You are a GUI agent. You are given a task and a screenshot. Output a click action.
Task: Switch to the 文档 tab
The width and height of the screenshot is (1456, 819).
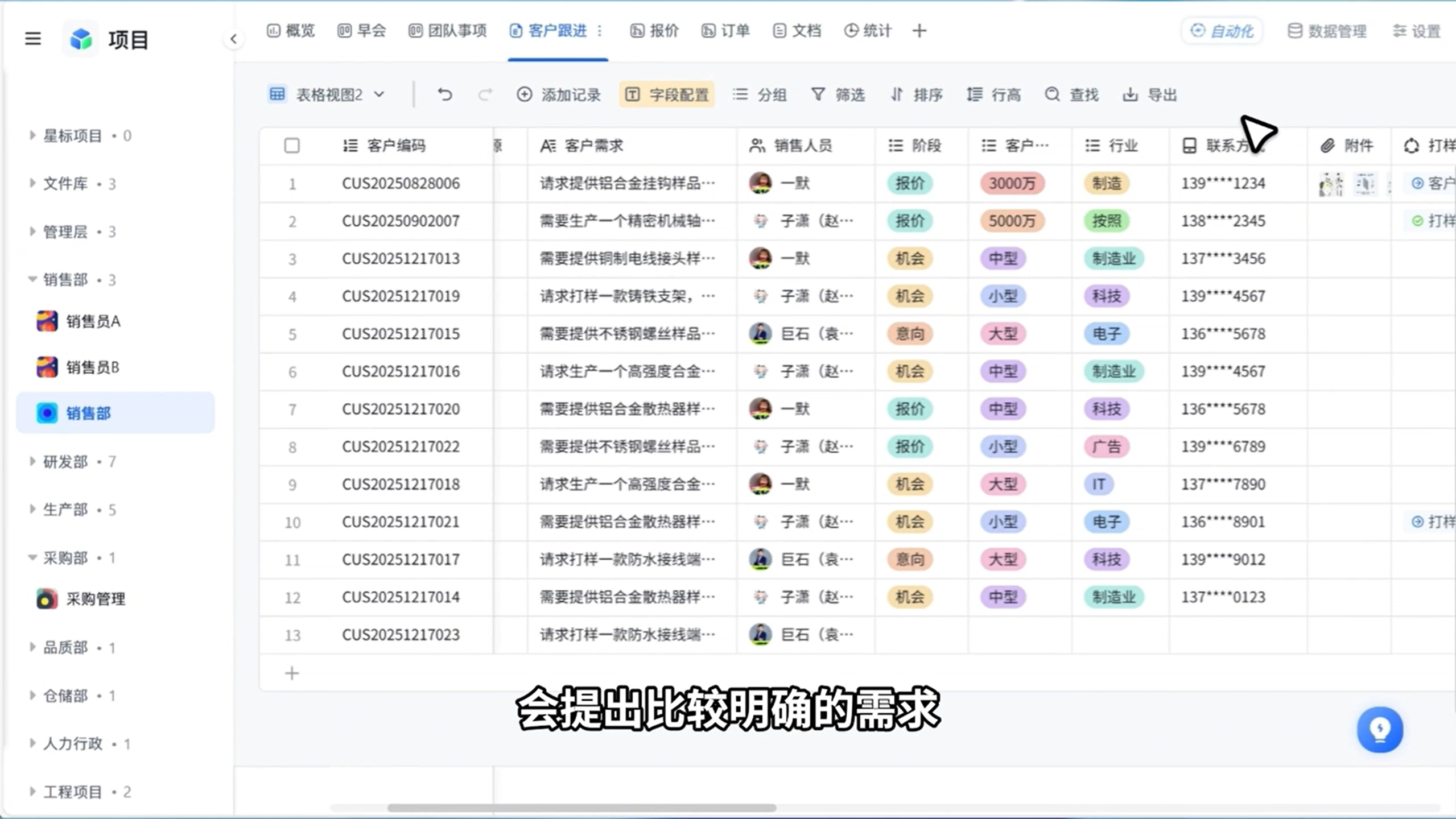[797, 31]
